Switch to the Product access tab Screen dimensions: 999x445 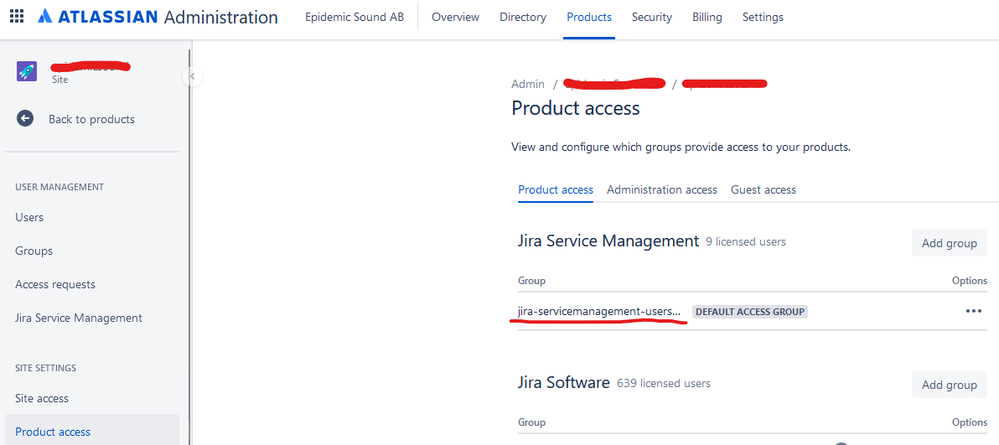(556, 190)
